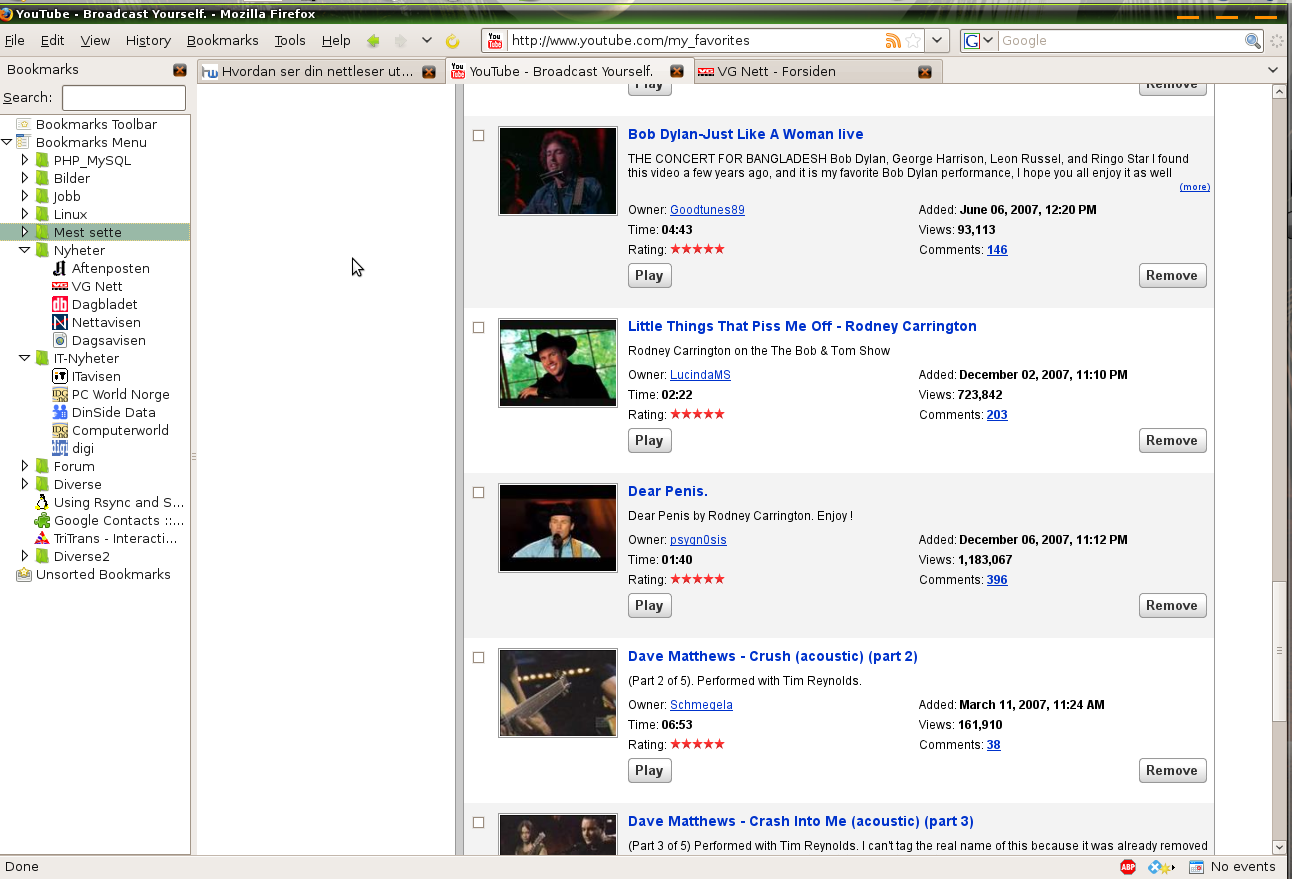Expand the Forum bookmark folder
The width and height of the screenshot is (1292, 879).
pos(25,466)
